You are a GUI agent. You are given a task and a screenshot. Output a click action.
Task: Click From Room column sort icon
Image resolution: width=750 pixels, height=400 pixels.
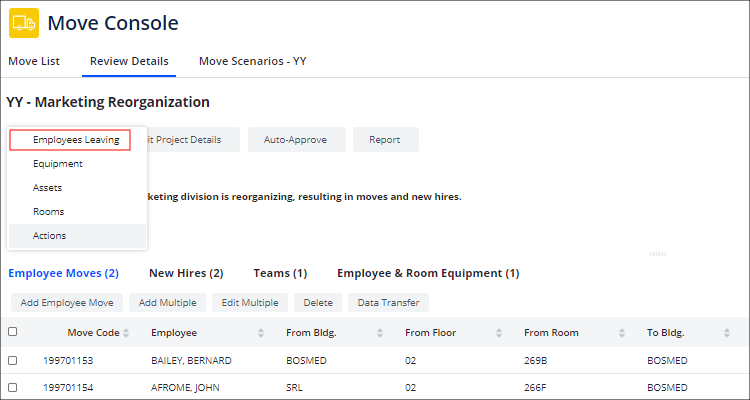pos(622,333)
